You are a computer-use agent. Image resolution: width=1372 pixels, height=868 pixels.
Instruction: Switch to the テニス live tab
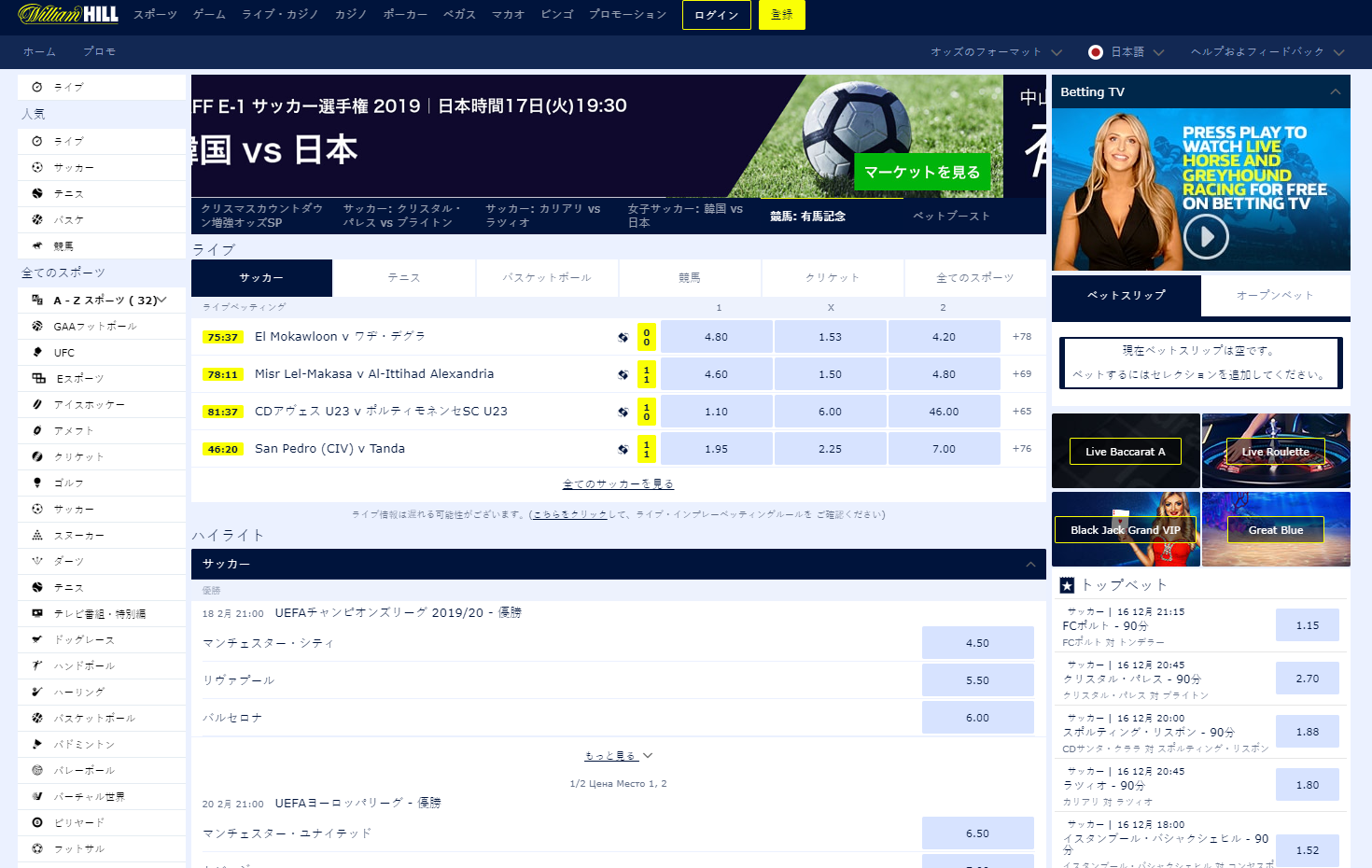click(404, 278)
